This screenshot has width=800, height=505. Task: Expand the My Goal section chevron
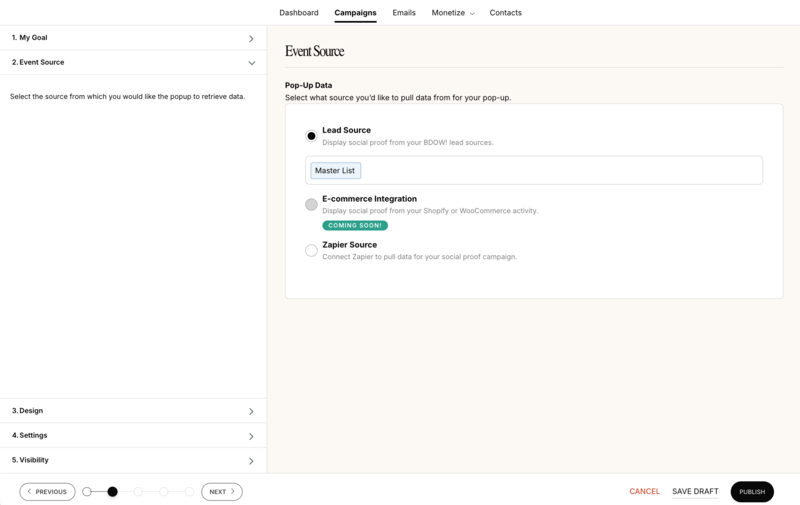pos(251,39)
